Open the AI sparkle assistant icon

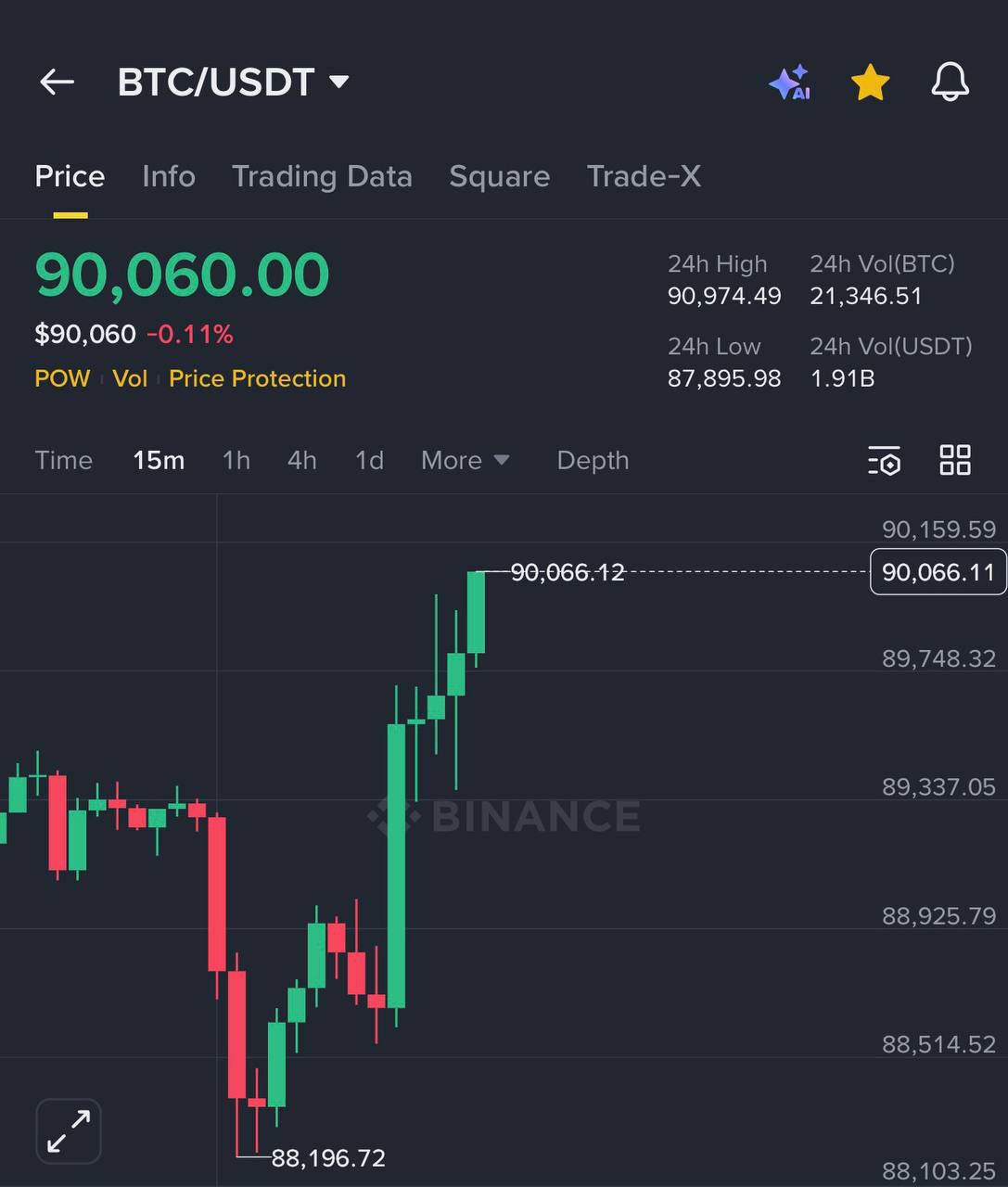[789, 83]
